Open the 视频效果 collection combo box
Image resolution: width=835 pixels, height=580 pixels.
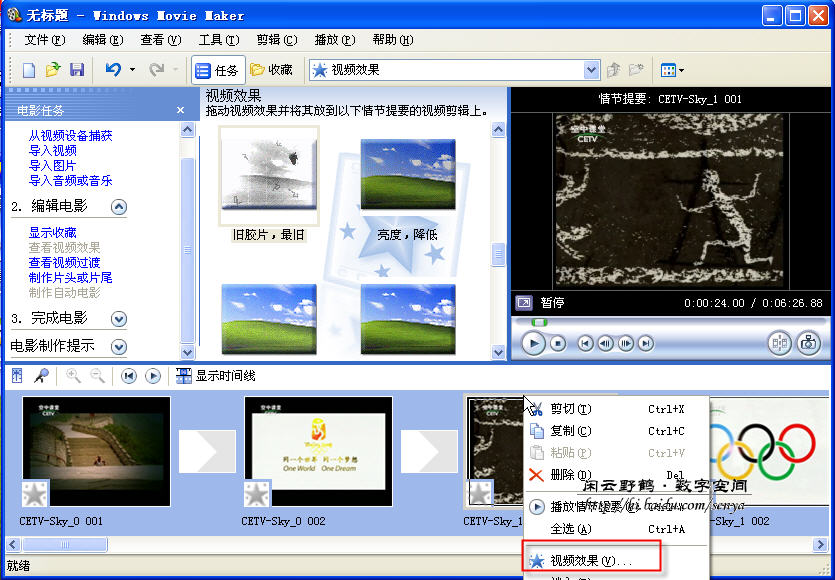tap(454, 70)
